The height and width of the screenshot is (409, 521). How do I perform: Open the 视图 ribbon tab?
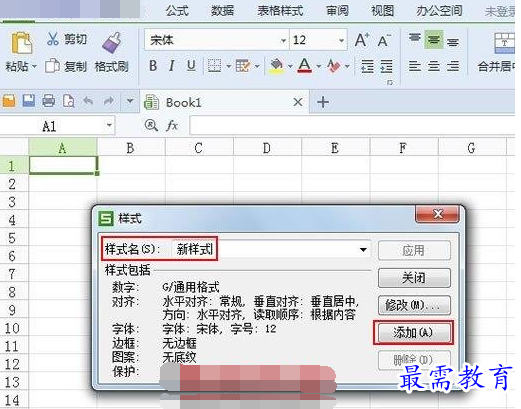tap(383, 11)
